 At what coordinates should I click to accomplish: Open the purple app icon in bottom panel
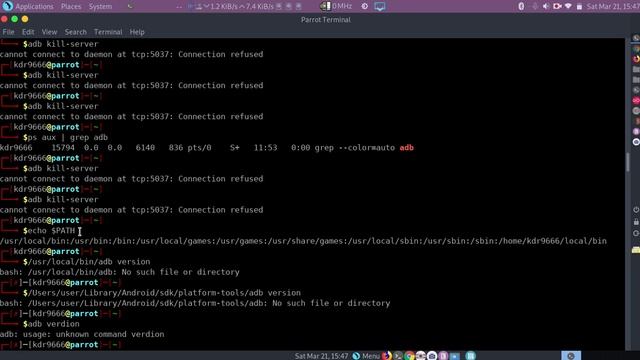pos(443,356)
